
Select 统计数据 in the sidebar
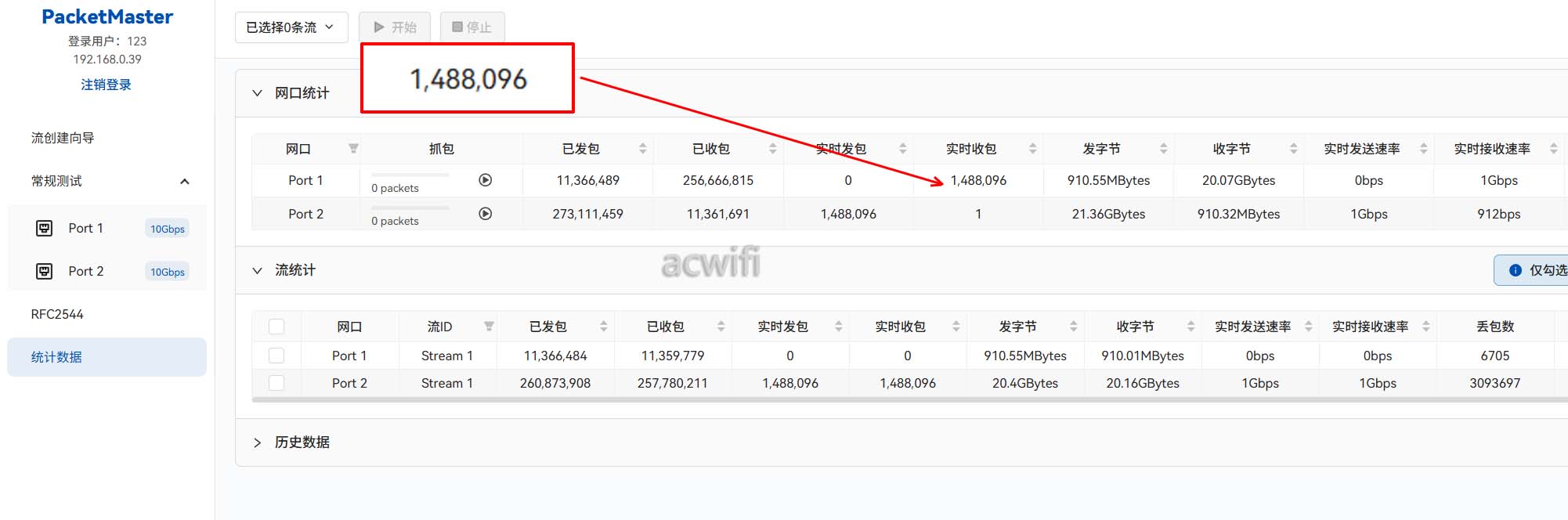107,357
